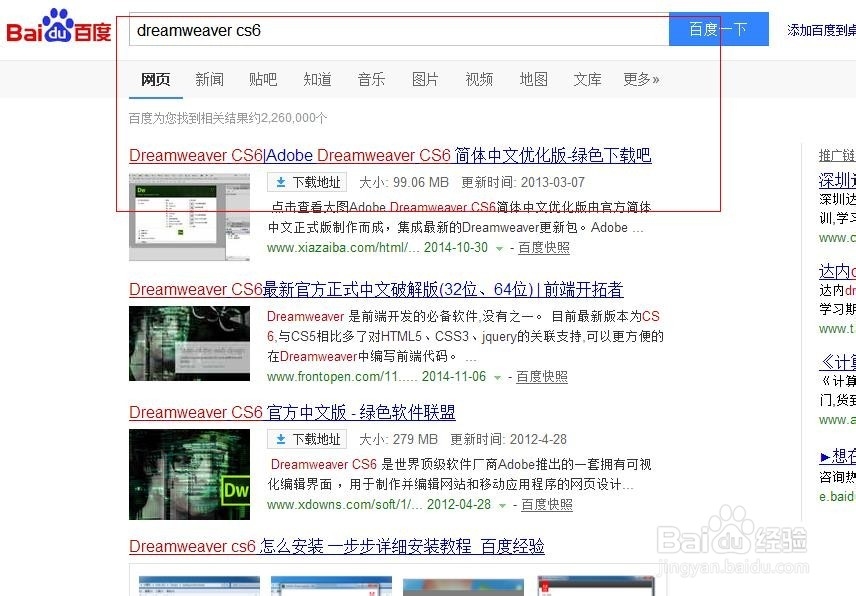Open result Dreamweaver CS6 官方中文版 - 绿色软件联盟
This screenshot has width=856, height=596.
(292, 413)
